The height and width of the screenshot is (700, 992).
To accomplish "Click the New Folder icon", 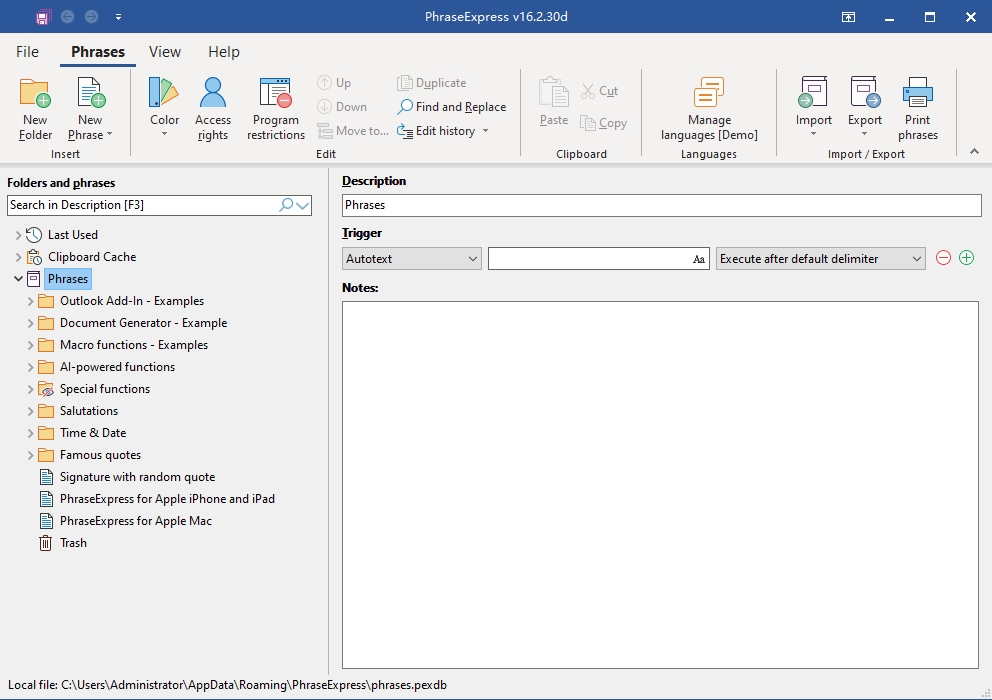I will pos(35,94).
